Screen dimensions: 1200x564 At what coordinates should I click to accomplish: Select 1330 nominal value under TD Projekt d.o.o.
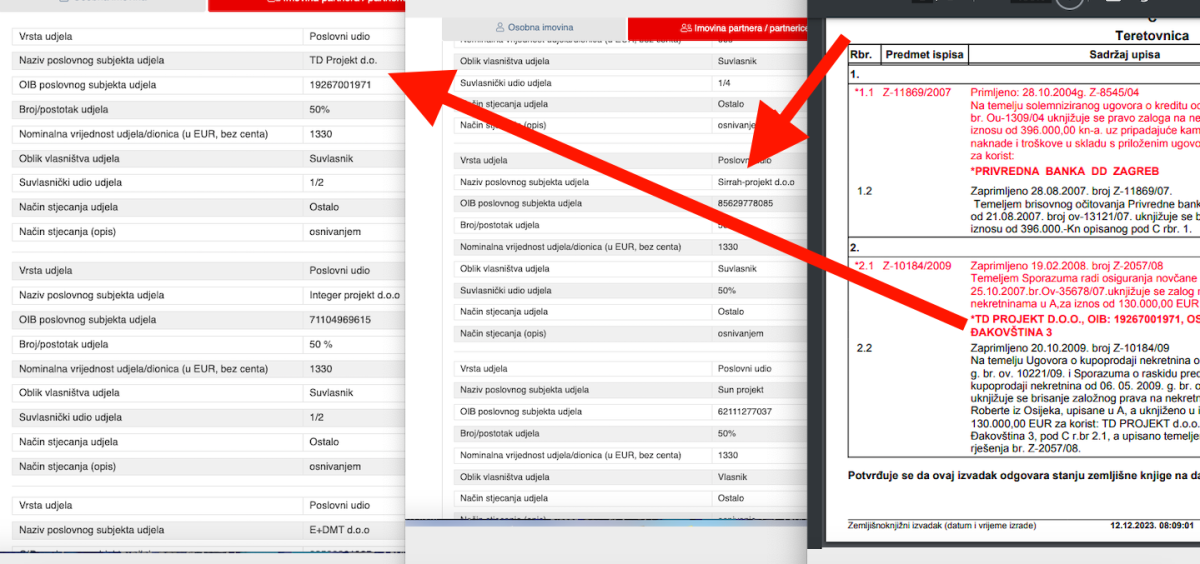(x=320, y=134)
